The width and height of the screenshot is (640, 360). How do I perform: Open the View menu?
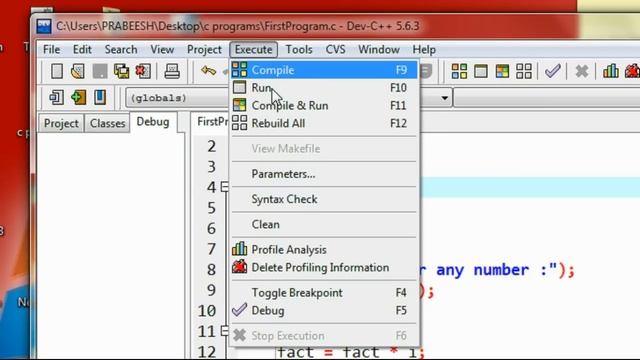tap(162, 49)
